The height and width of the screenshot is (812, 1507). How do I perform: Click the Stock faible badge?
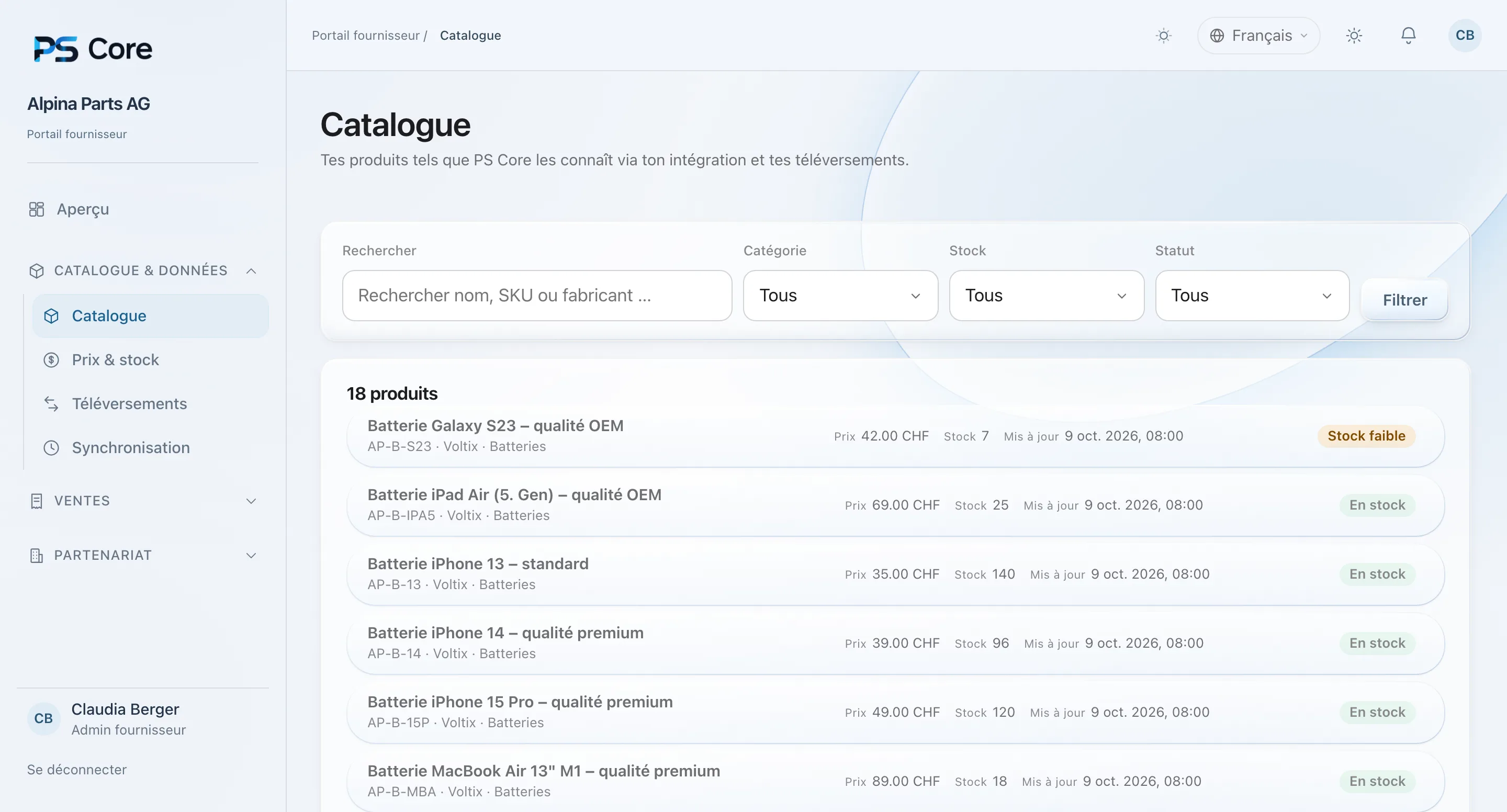[1366, 436]
